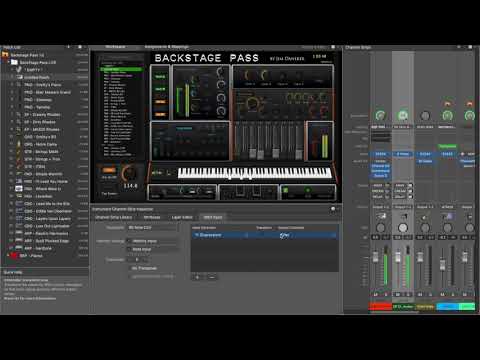
Task: Toggle the Velocity Input checkbox
Action: [129, 241]
